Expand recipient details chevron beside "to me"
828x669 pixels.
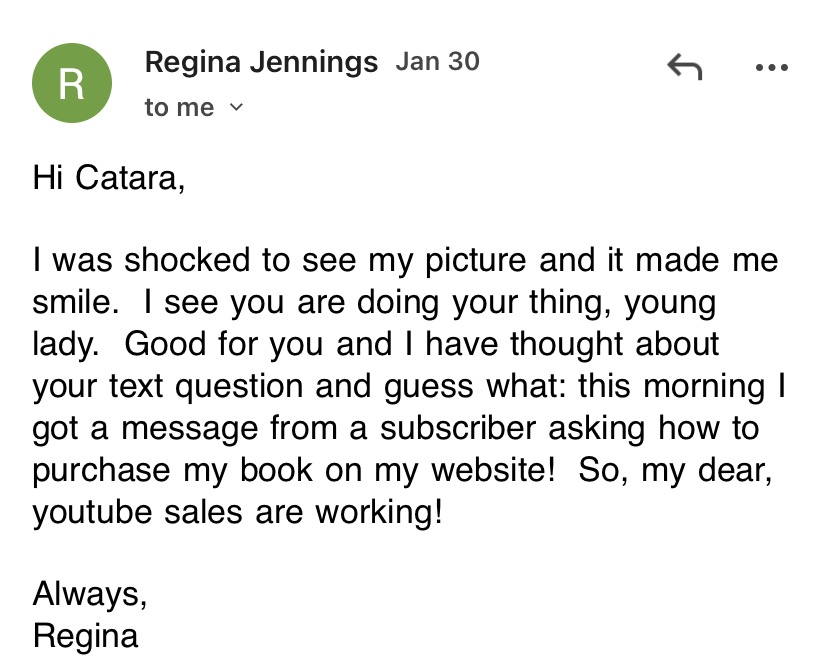pos(236,107)
